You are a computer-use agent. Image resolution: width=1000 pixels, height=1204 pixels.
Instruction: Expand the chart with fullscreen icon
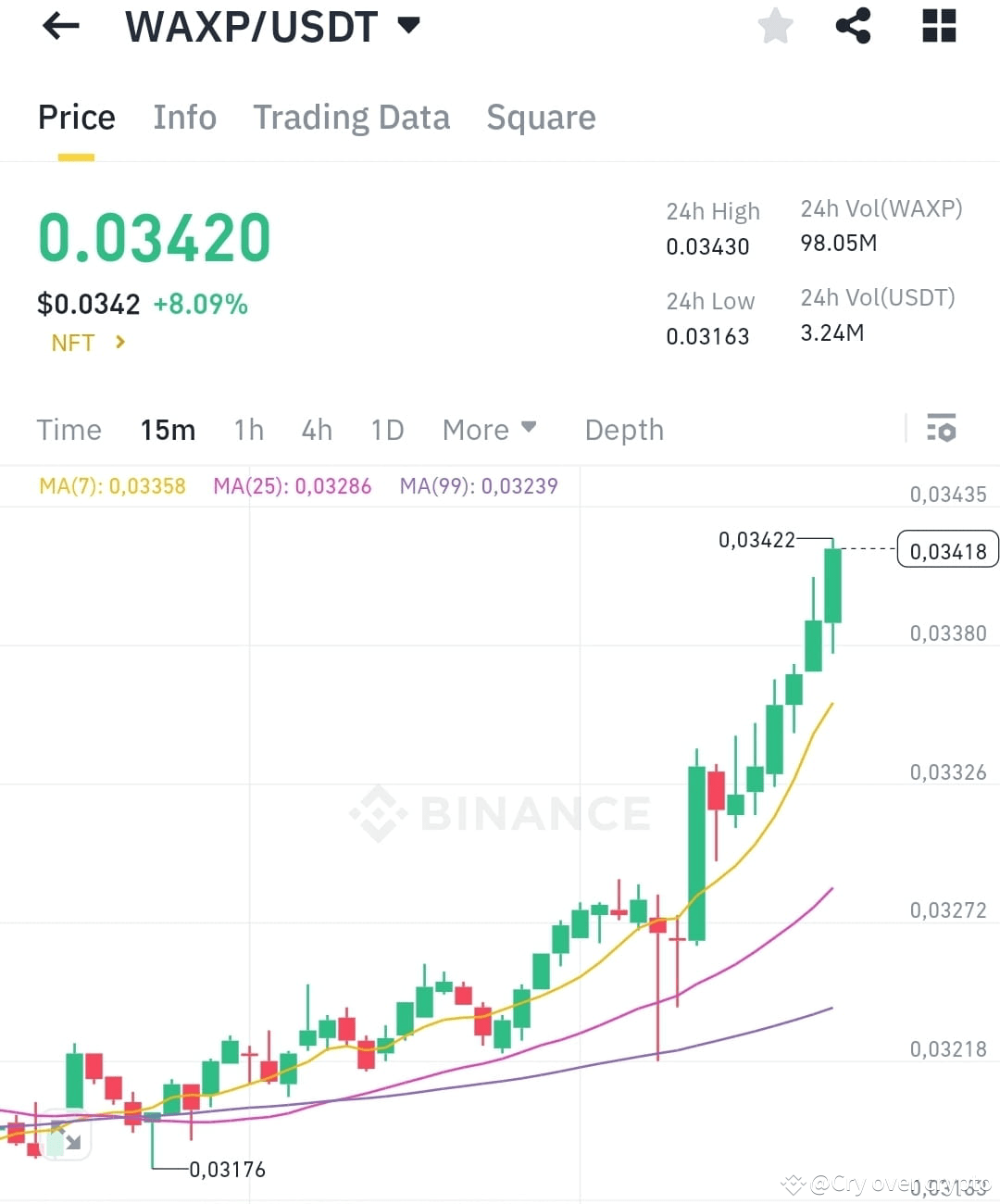tap(66, 1135)
